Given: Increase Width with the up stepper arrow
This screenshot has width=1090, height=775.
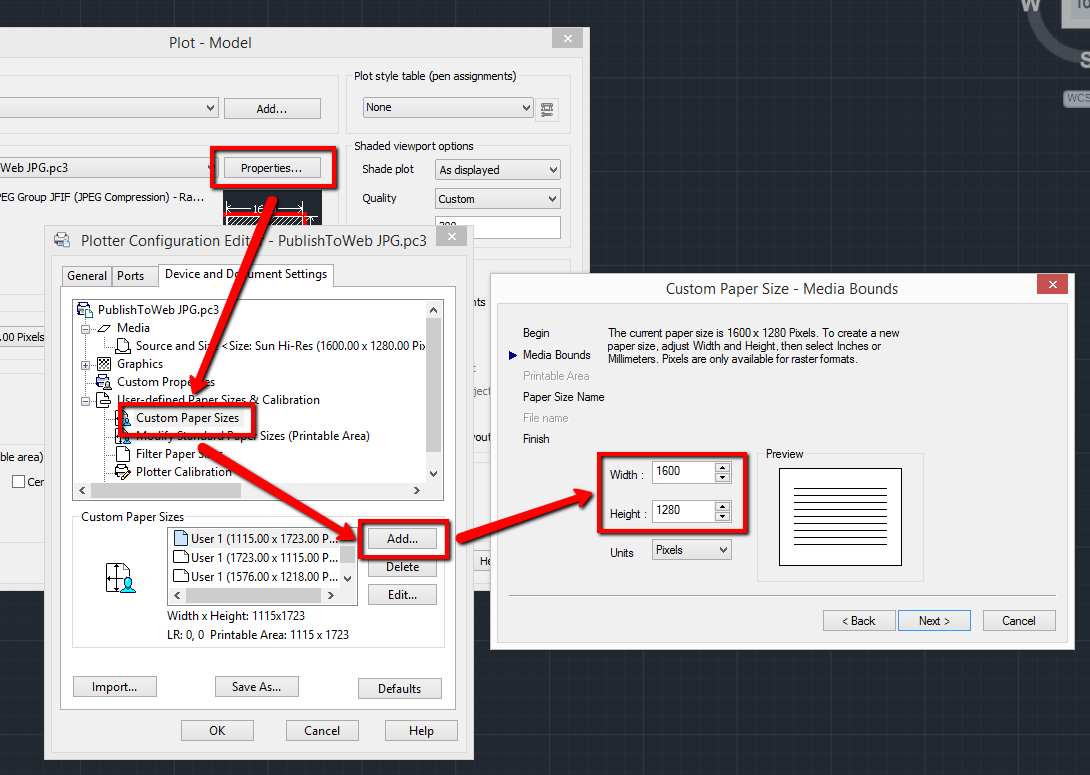Looking at the screenshot, I should point(723,467).
